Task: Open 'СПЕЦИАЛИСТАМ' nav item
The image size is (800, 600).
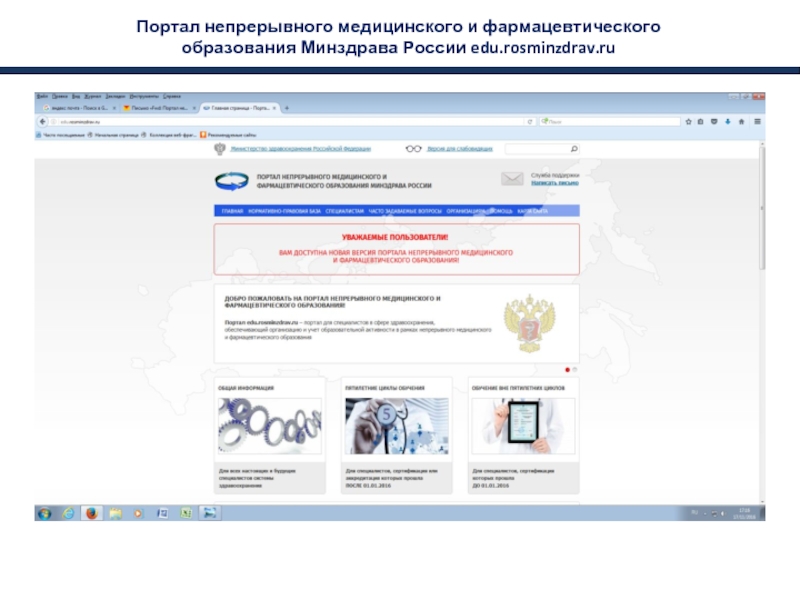Action: [345, 211]
